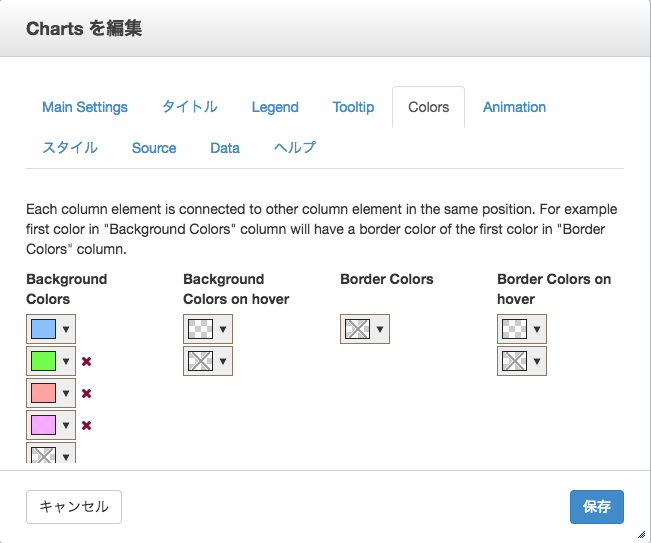Switch to the Main Settings tab
The height and width of the screenshot is (543, 651).
tap(85, 107)
